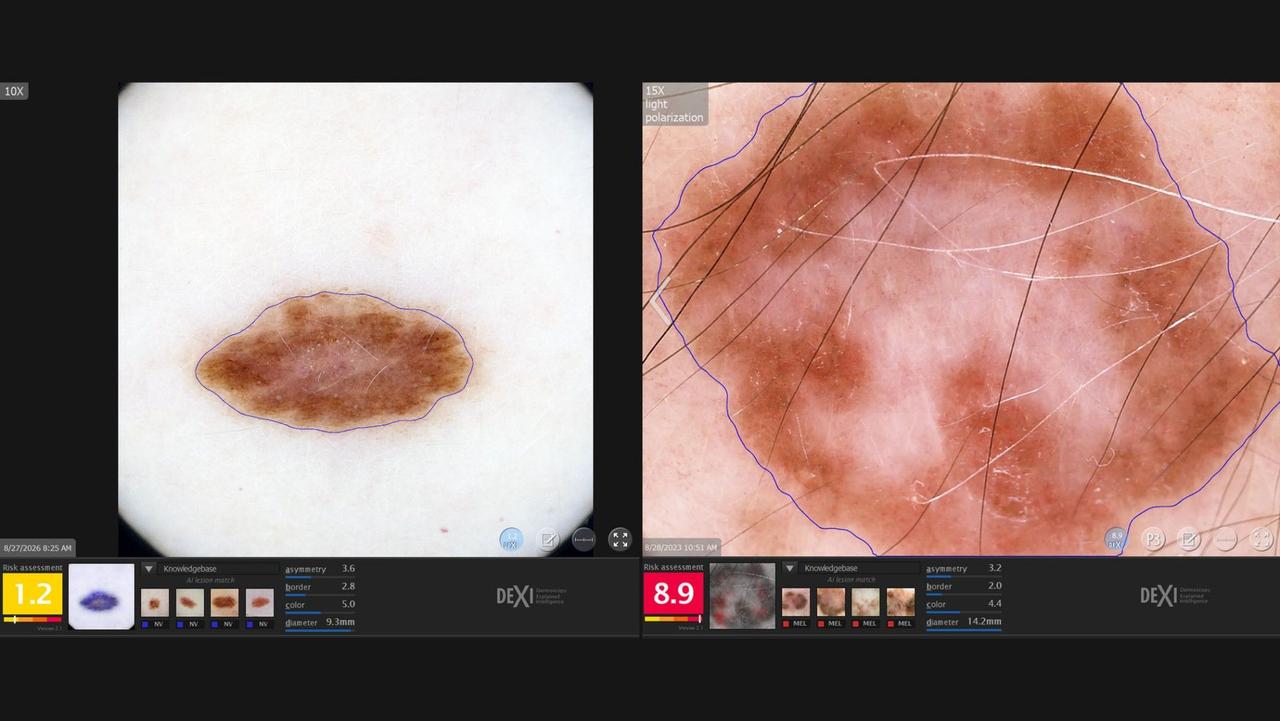Viewport: 1280px width, 721px height.
Task: Click the red 8.9 risk assessment score
Action: tap(673, 594)
